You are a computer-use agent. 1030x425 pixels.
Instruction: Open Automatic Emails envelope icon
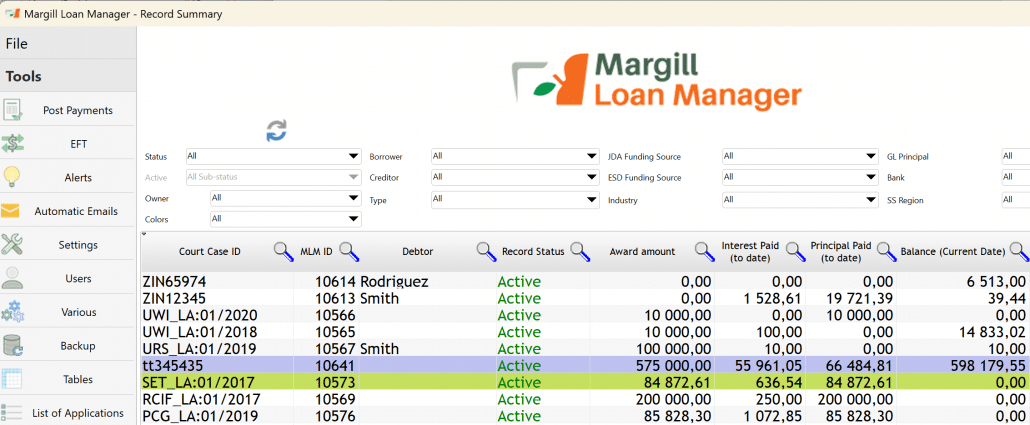[11, 211]
